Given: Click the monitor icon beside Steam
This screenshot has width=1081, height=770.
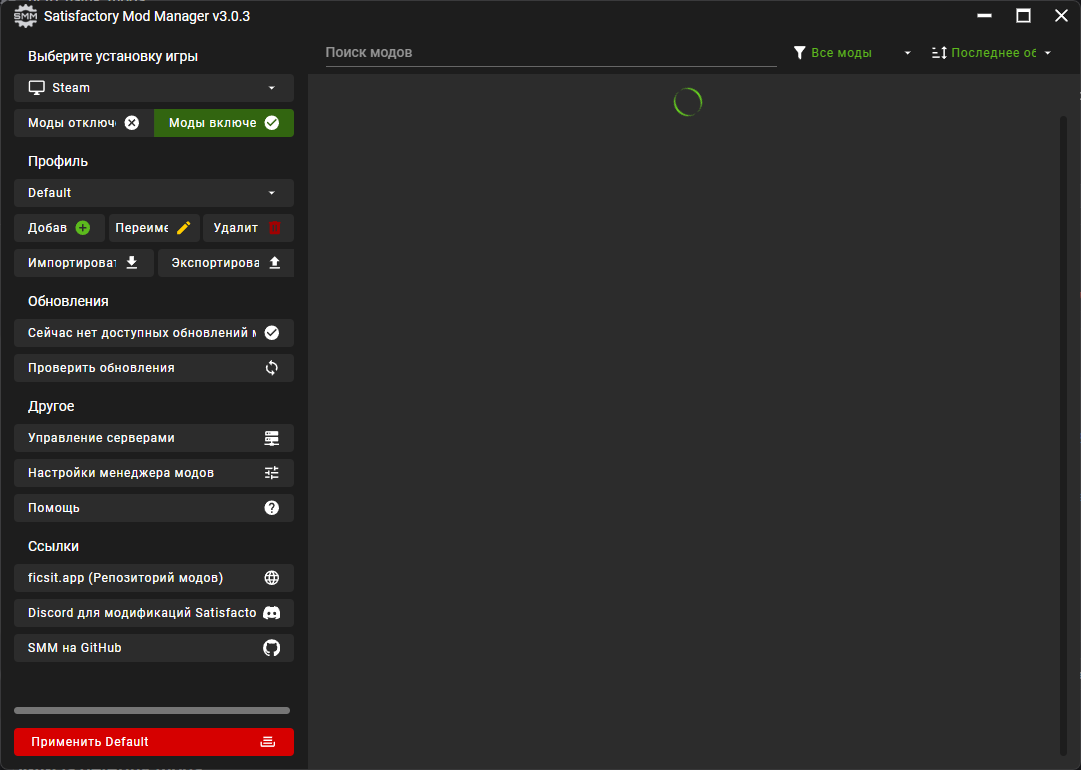Looking at the screenshot, I should [x=37, y=88].
